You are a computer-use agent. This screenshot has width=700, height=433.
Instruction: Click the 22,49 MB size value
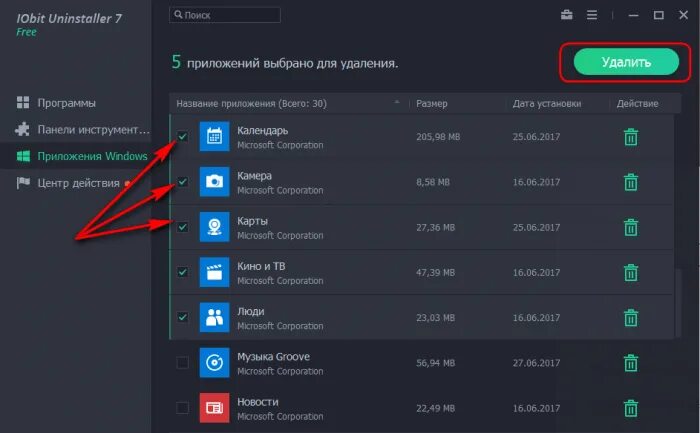435,408
